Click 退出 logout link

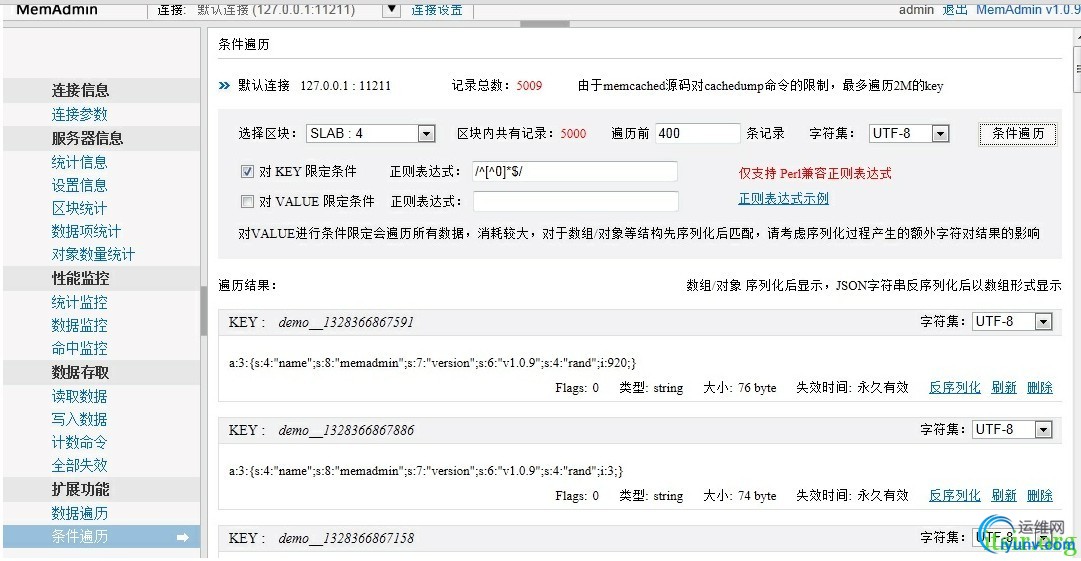point(955,10)
